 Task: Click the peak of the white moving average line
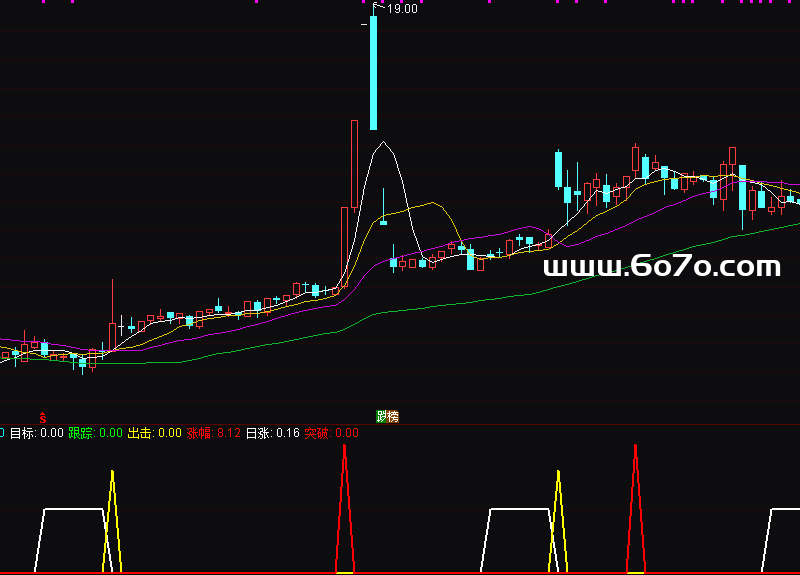[x=382, y=142]
